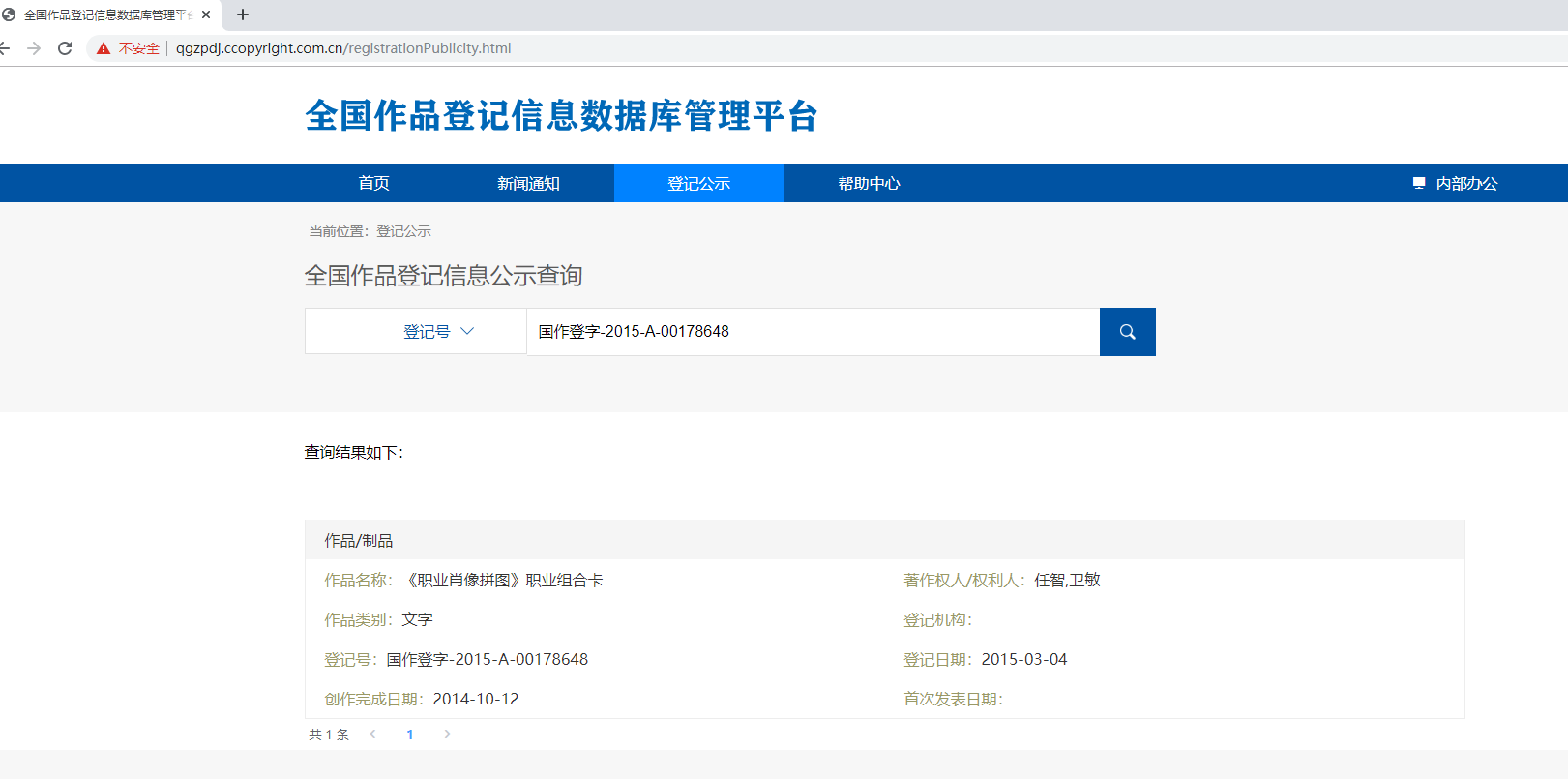Reload the page with the refresh icon
The image size is (1568, 779).
[65, 48]
